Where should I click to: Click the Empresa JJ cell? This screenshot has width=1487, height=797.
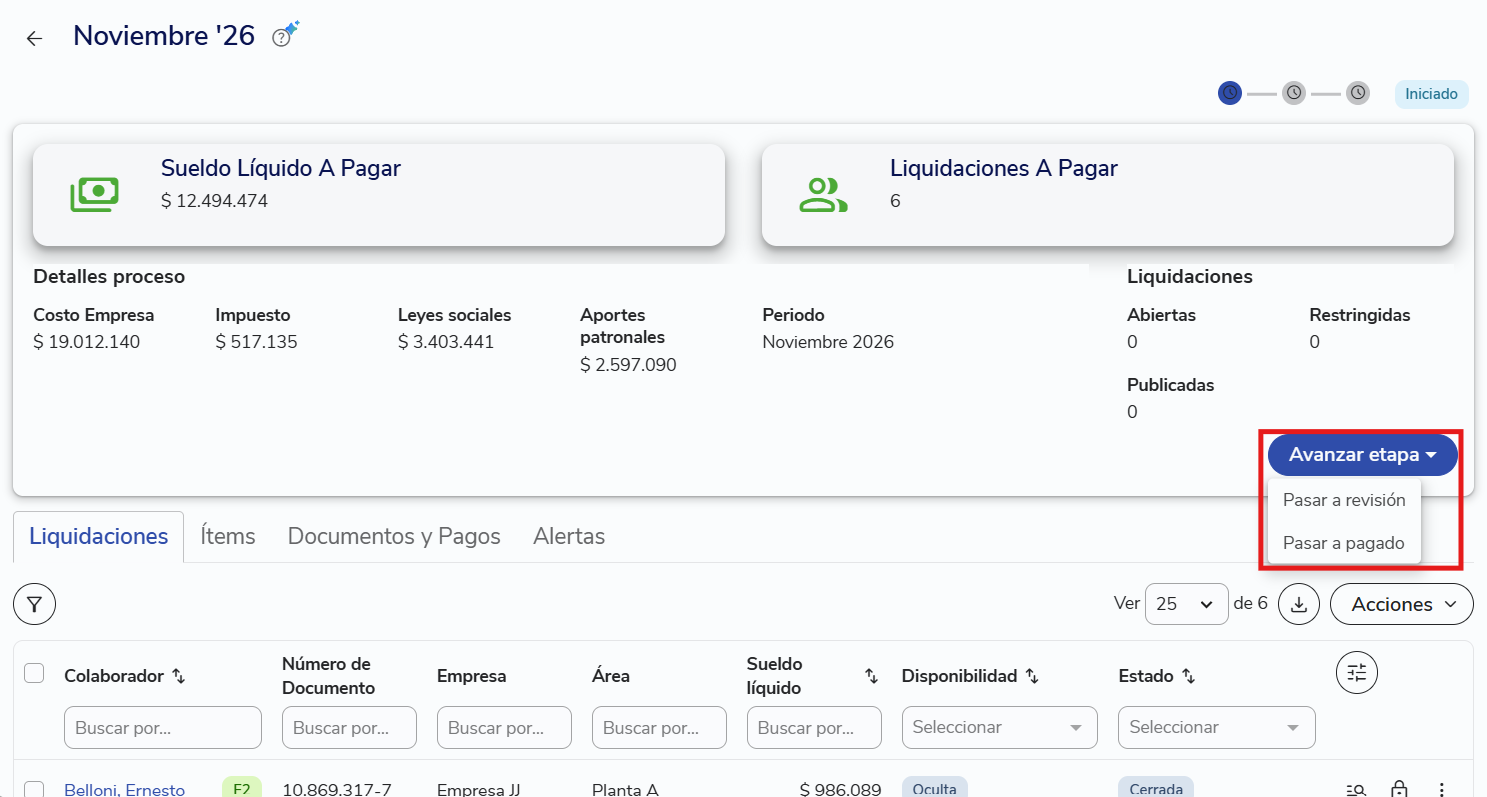[x=478, y=790]
